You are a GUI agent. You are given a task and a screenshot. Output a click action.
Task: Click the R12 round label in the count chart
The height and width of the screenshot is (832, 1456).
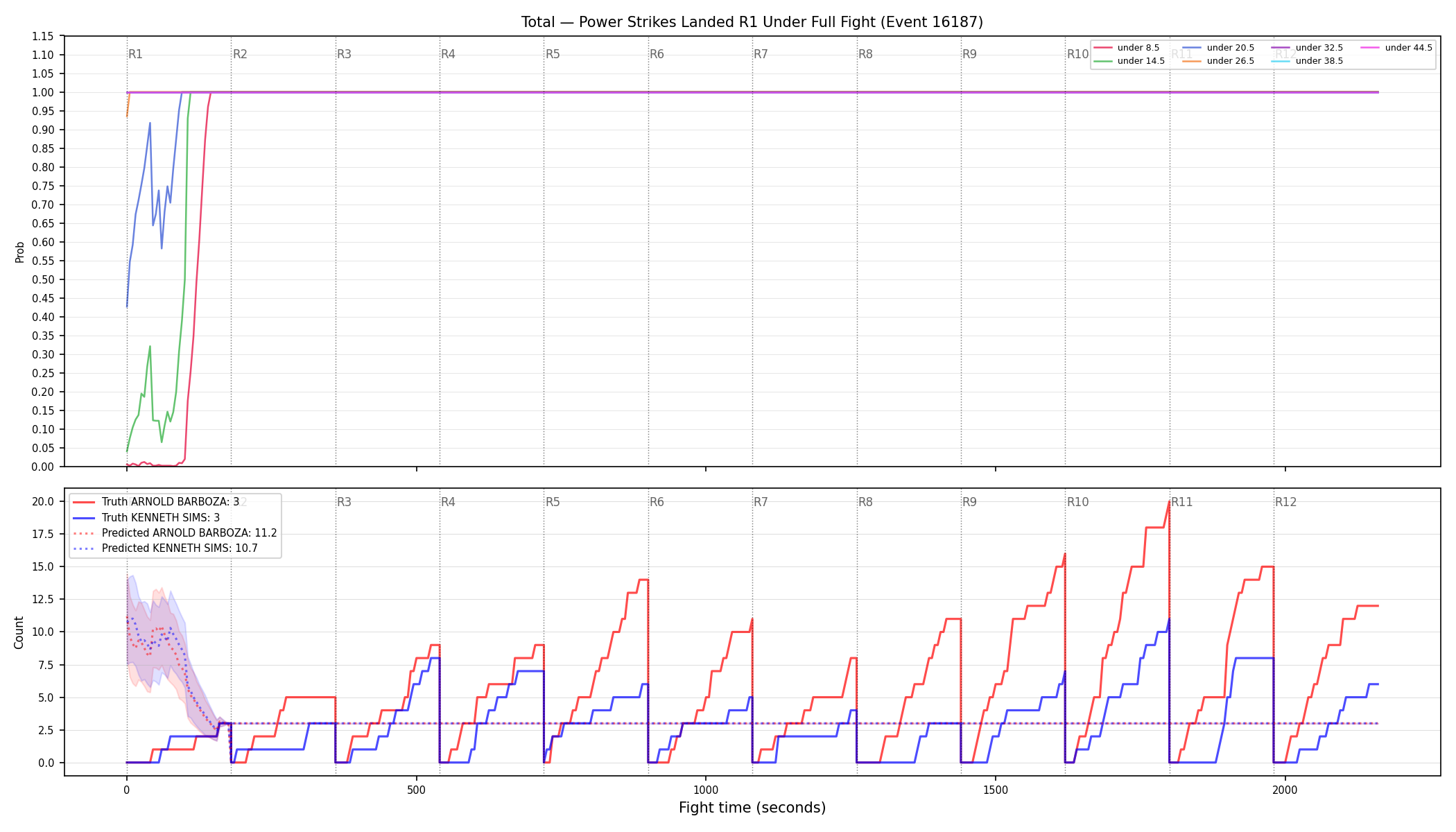[x=1286, y=502]
